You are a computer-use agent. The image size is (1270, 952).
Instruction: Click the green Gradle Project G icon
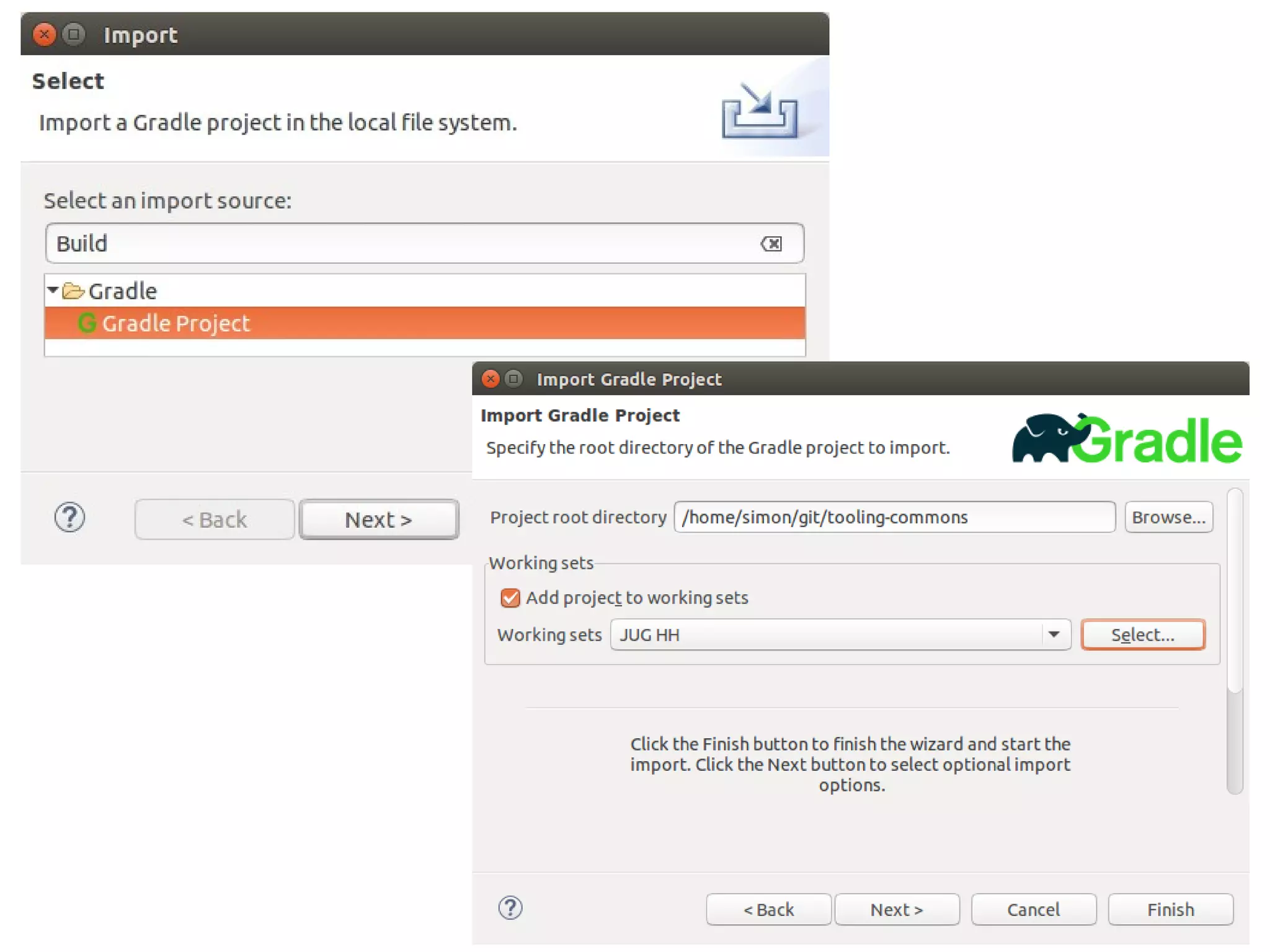click(87, 323)
